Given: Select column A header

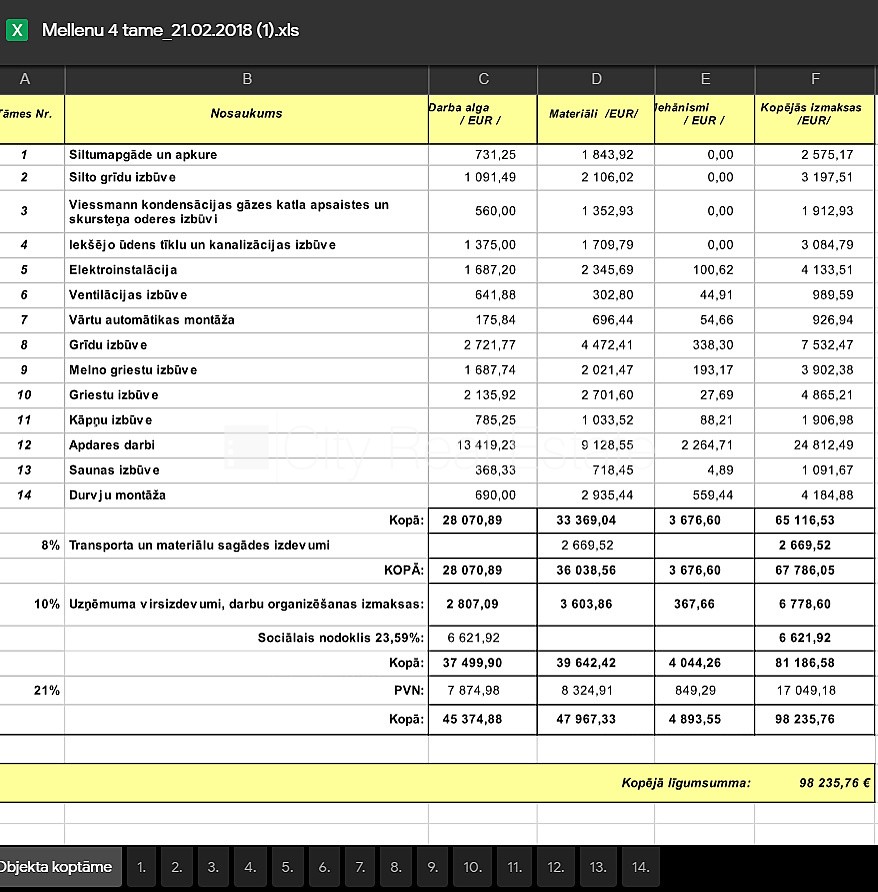Looking at the screenshot, I should point(25,79).
